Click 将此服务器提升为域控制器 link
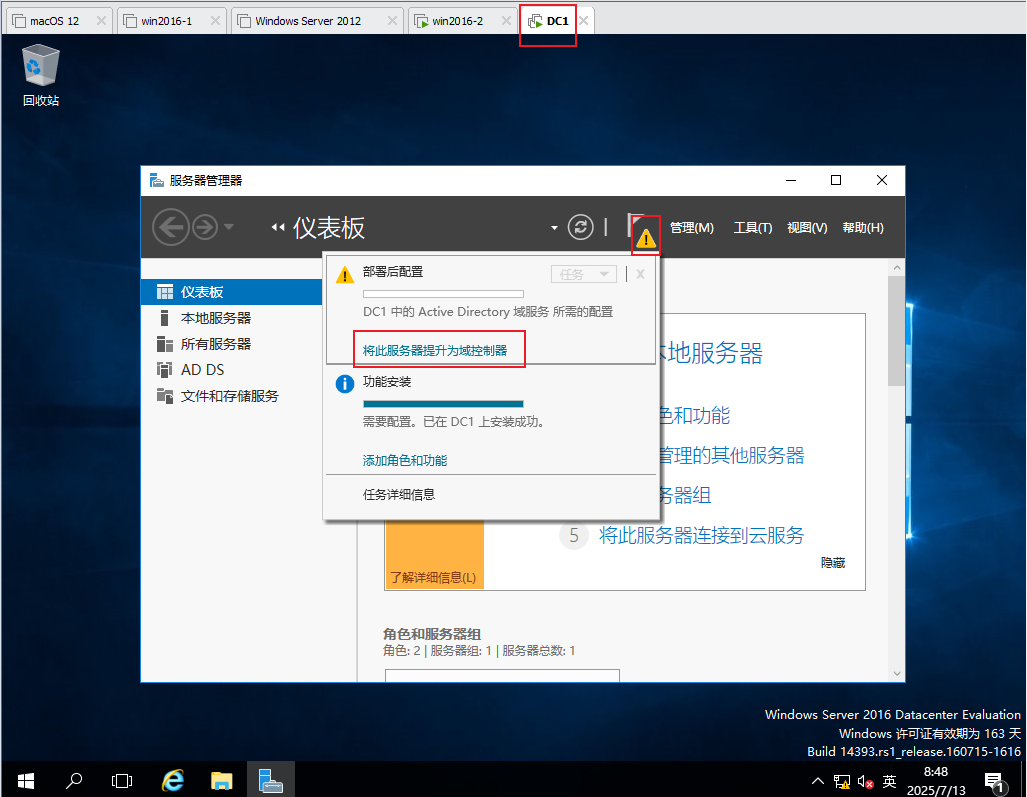The width and height of the screenshot is (1027, 797). (435, 351)
